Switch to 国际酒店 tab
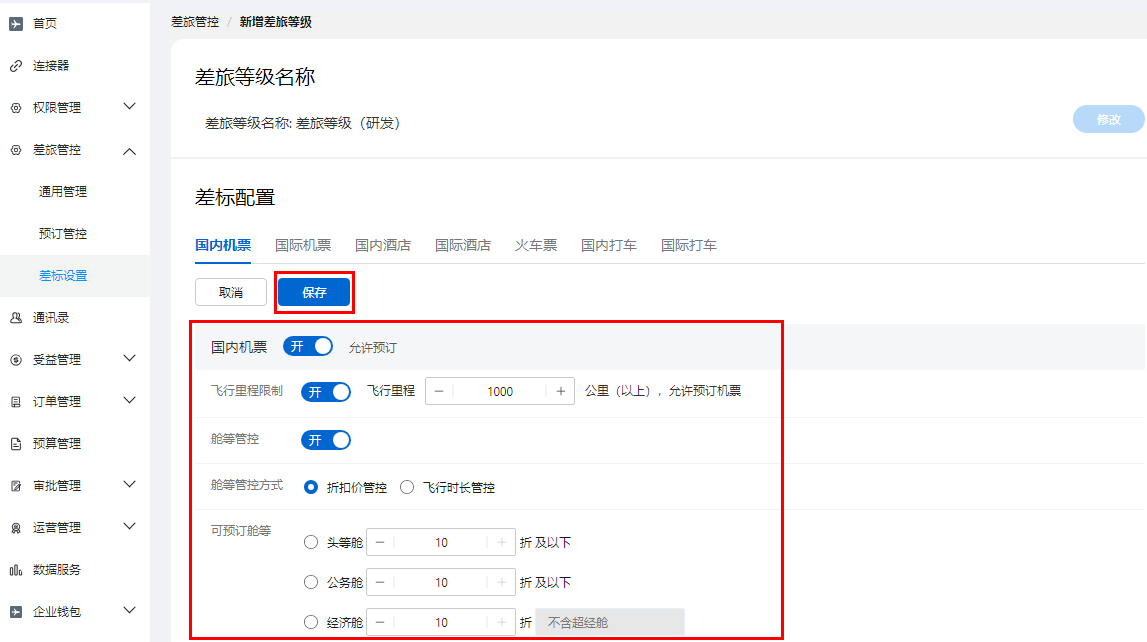This screenshot has height=642, width=1147. pos(462,245)
